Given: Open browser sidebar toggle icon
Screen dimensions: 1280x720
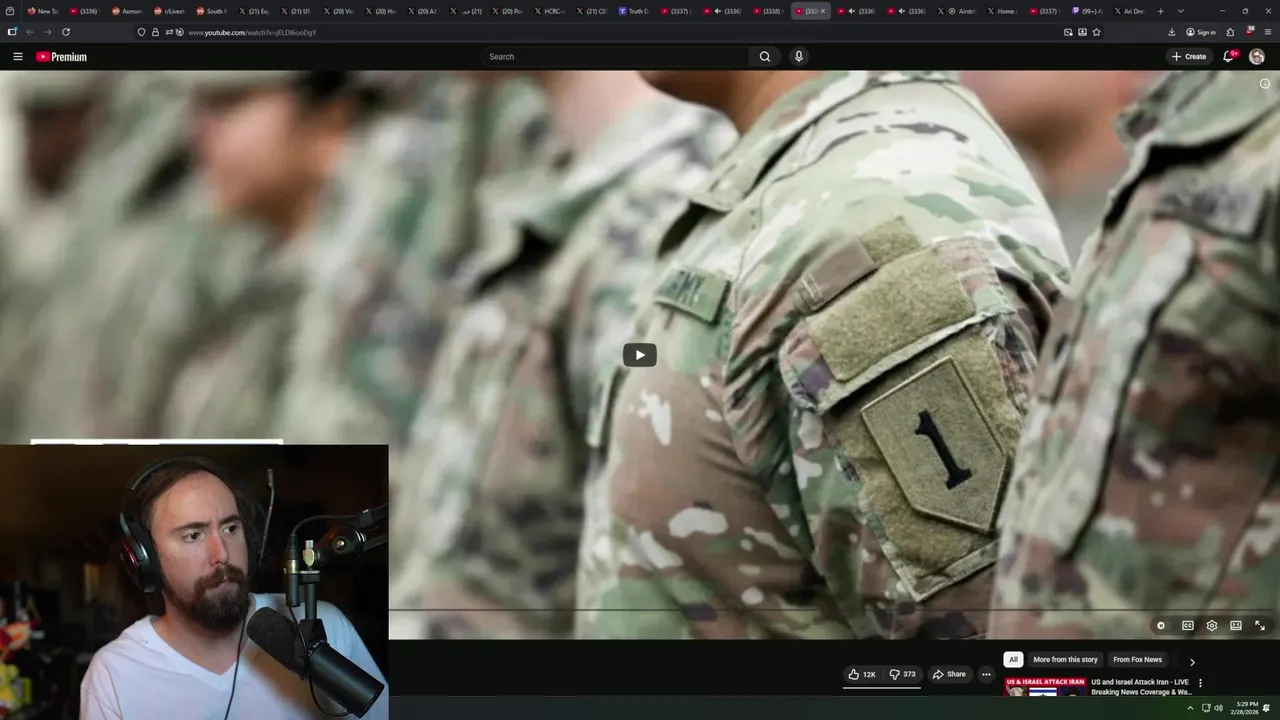Looking at the screenshot, I should 12,32.
